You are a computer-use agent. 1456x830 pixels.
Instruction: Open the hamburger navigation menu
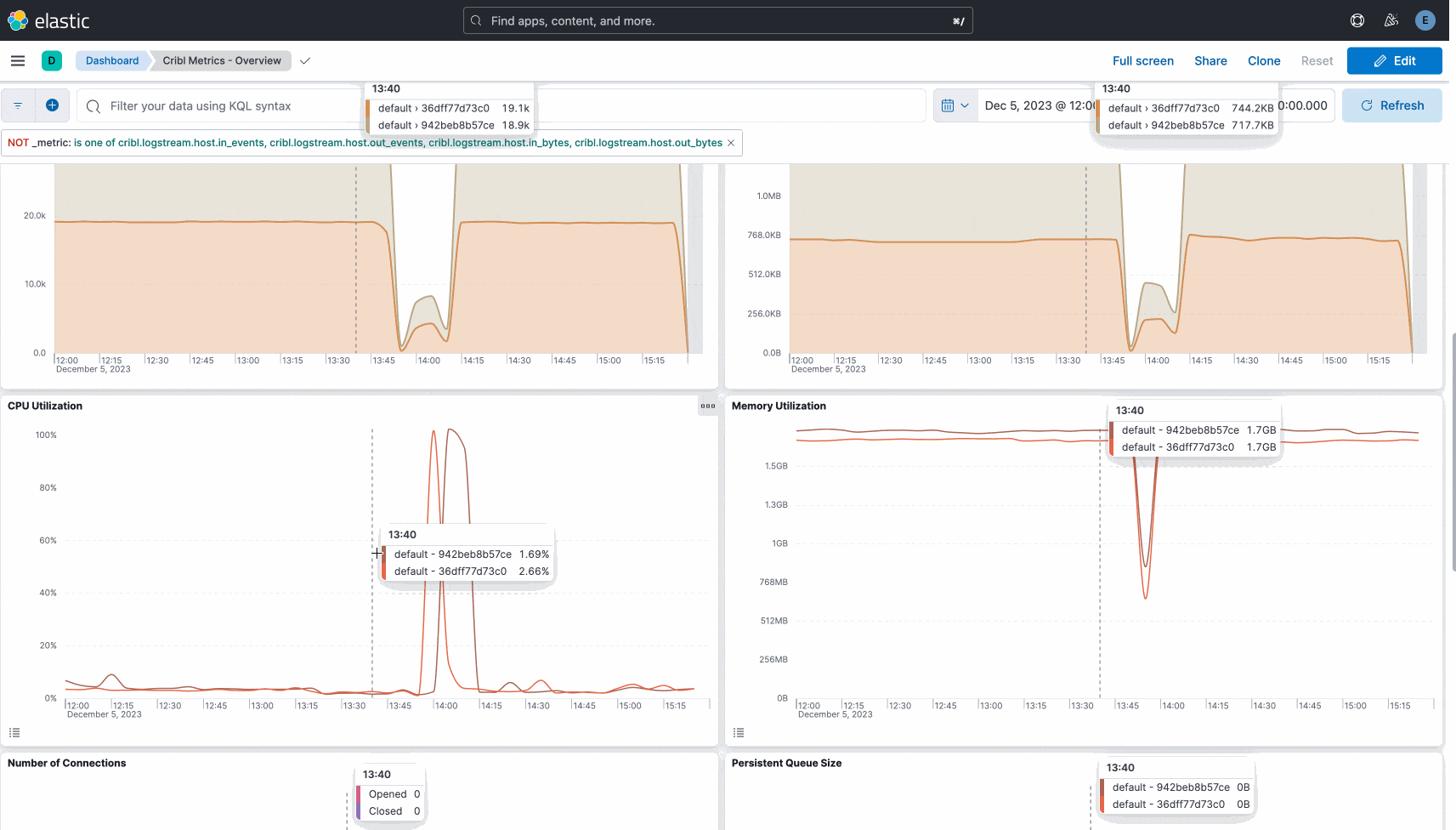(x=18, y=60)
